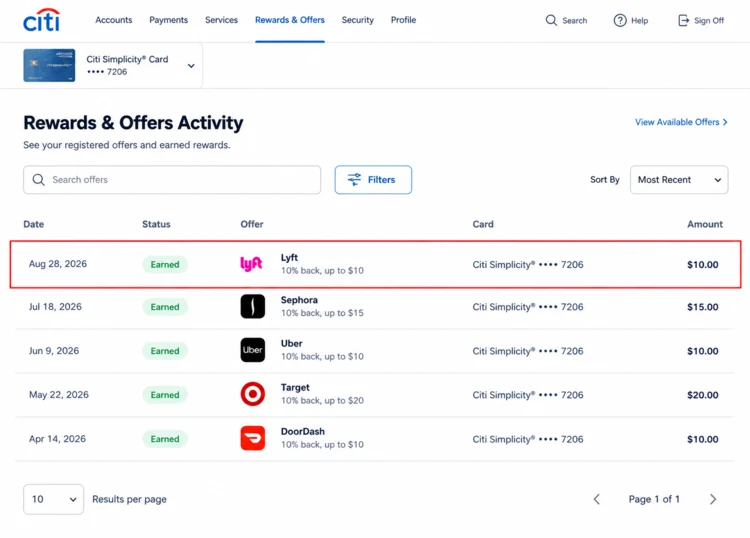Screen dimensions: 750x538
Task: Go to previous page with left arrow
Action: (596, 499)
